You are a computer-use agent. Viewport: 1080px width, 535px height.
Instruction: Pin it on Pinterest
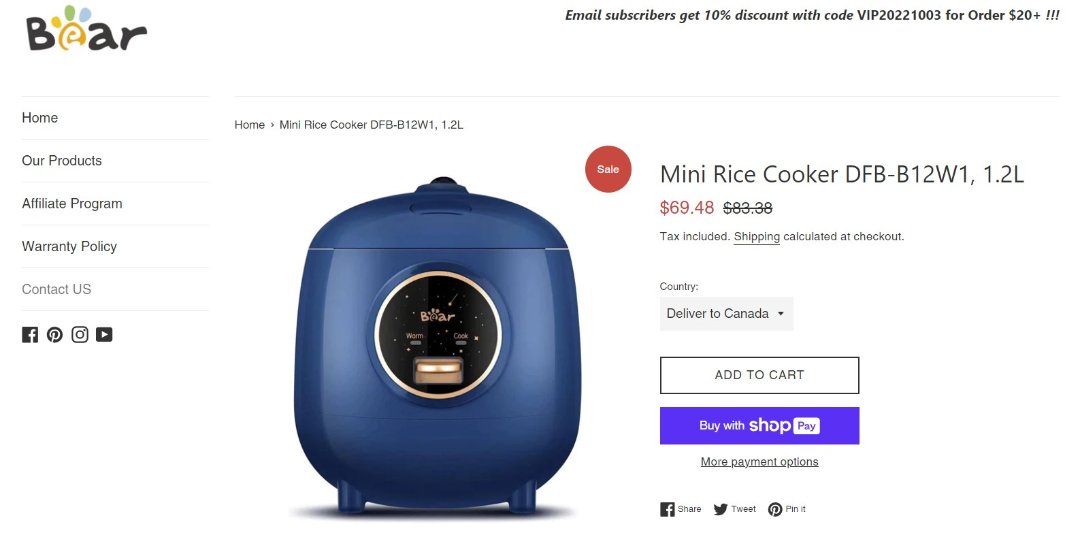[x=787, y=510]
